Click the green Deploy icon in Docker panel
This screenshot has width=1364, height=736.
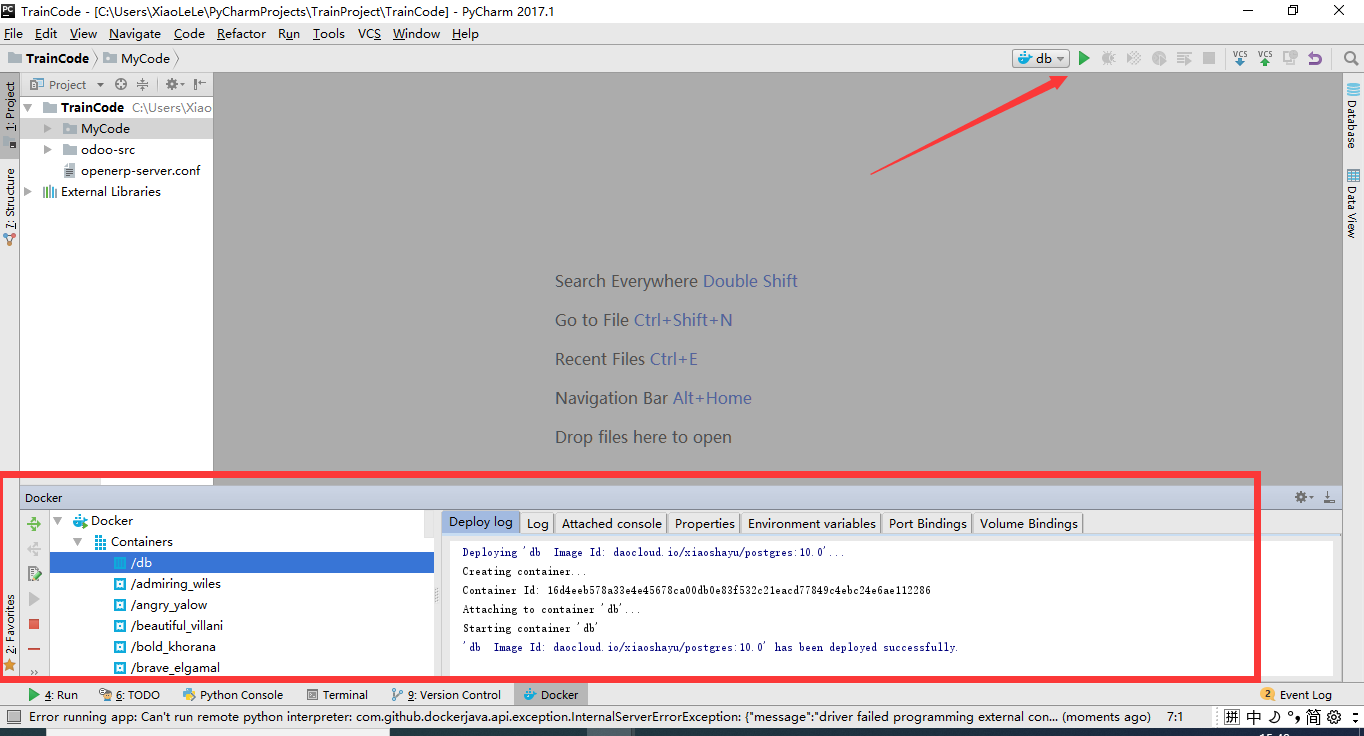click(34, 524)
